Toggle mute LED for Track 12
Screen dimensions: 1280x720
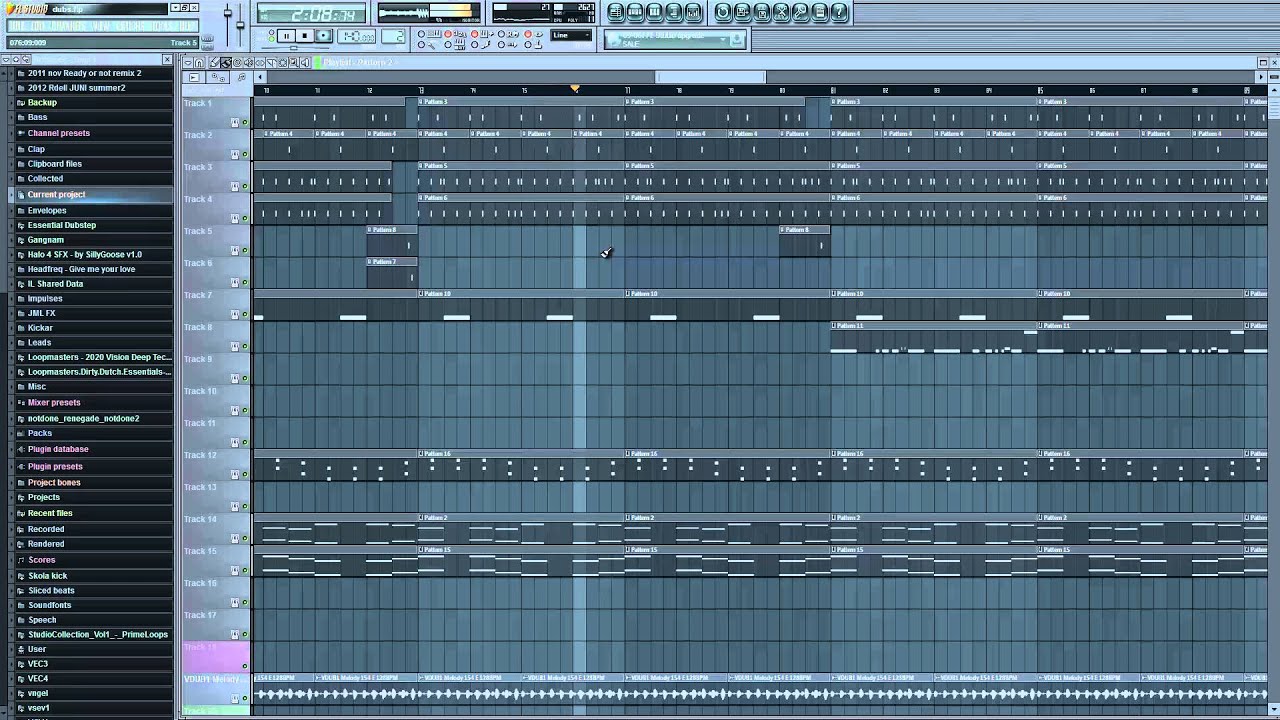tap(245, 474)
